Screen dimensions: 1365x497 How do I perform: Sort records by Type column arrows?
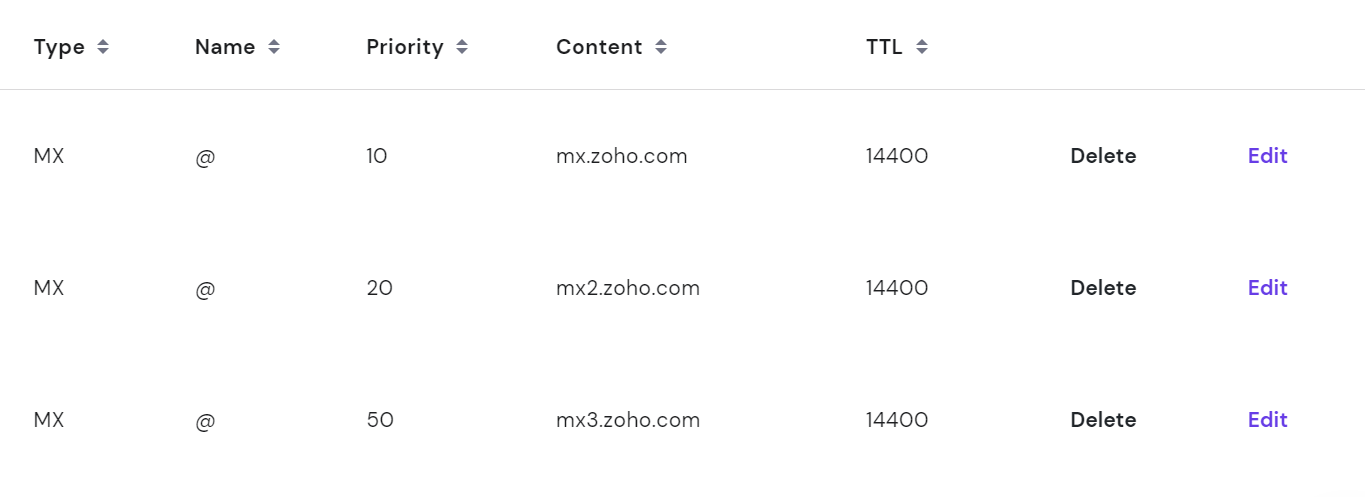tap(103, 47)
